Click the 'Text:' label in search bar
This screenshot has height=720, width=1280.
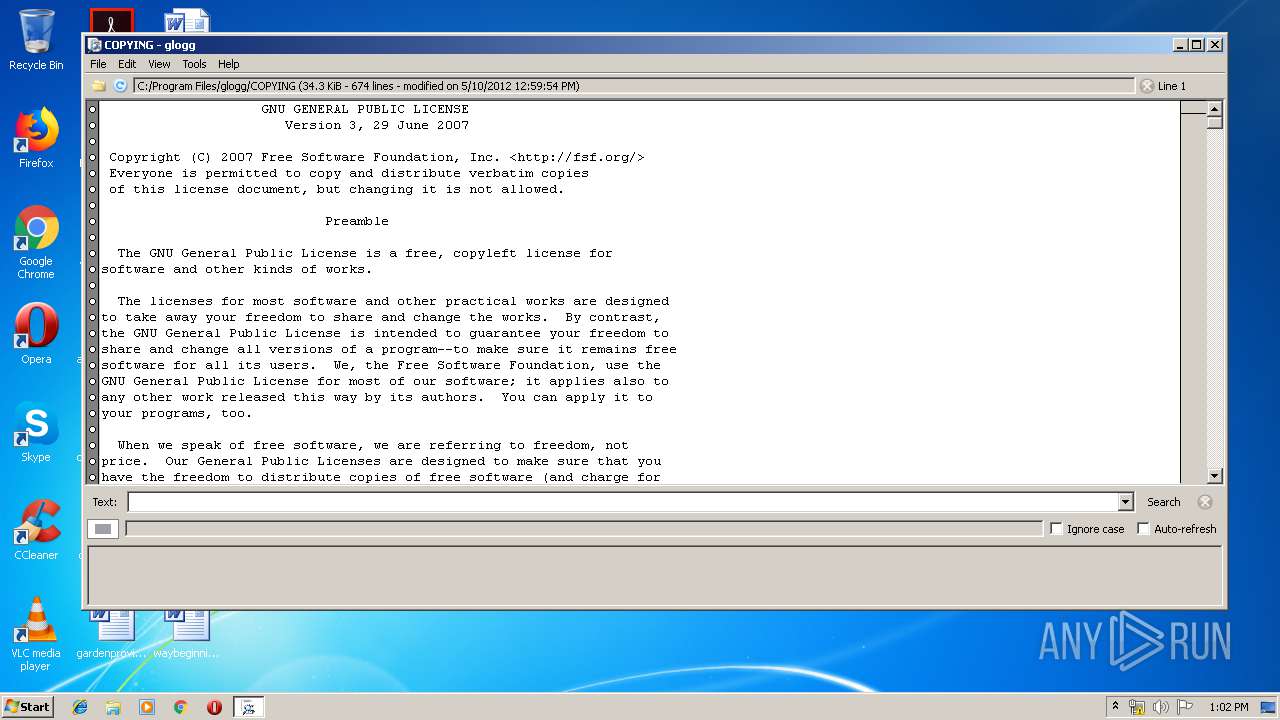pyautogui.click(x=104, y=502)
